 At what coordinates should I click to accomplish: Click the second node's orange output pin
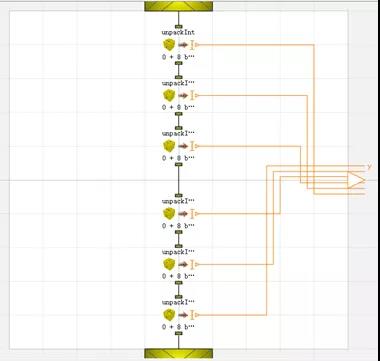click(x=195, y=96)
